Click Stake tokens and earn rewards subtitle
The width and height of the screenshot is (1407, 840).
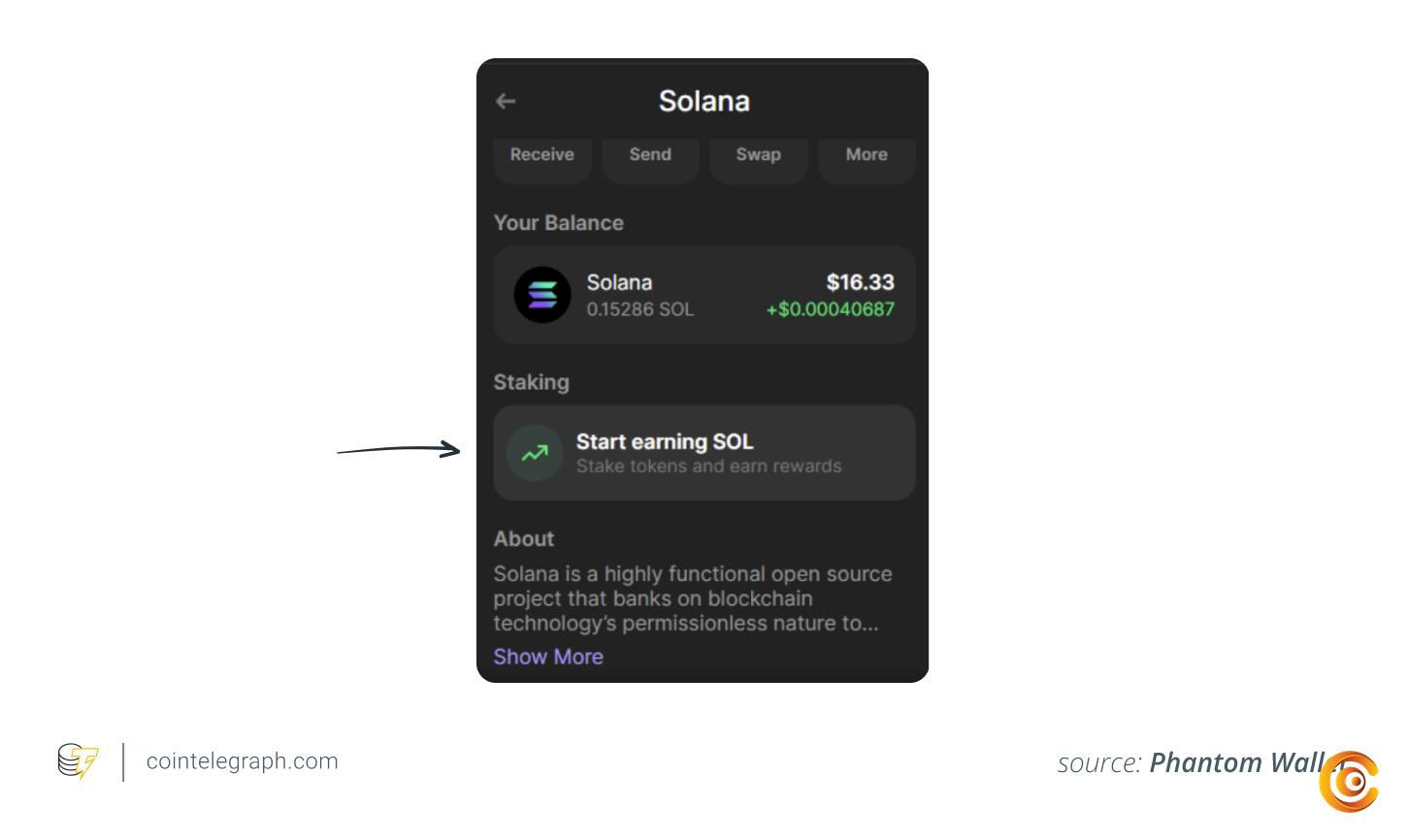click(x=709, y=467)
